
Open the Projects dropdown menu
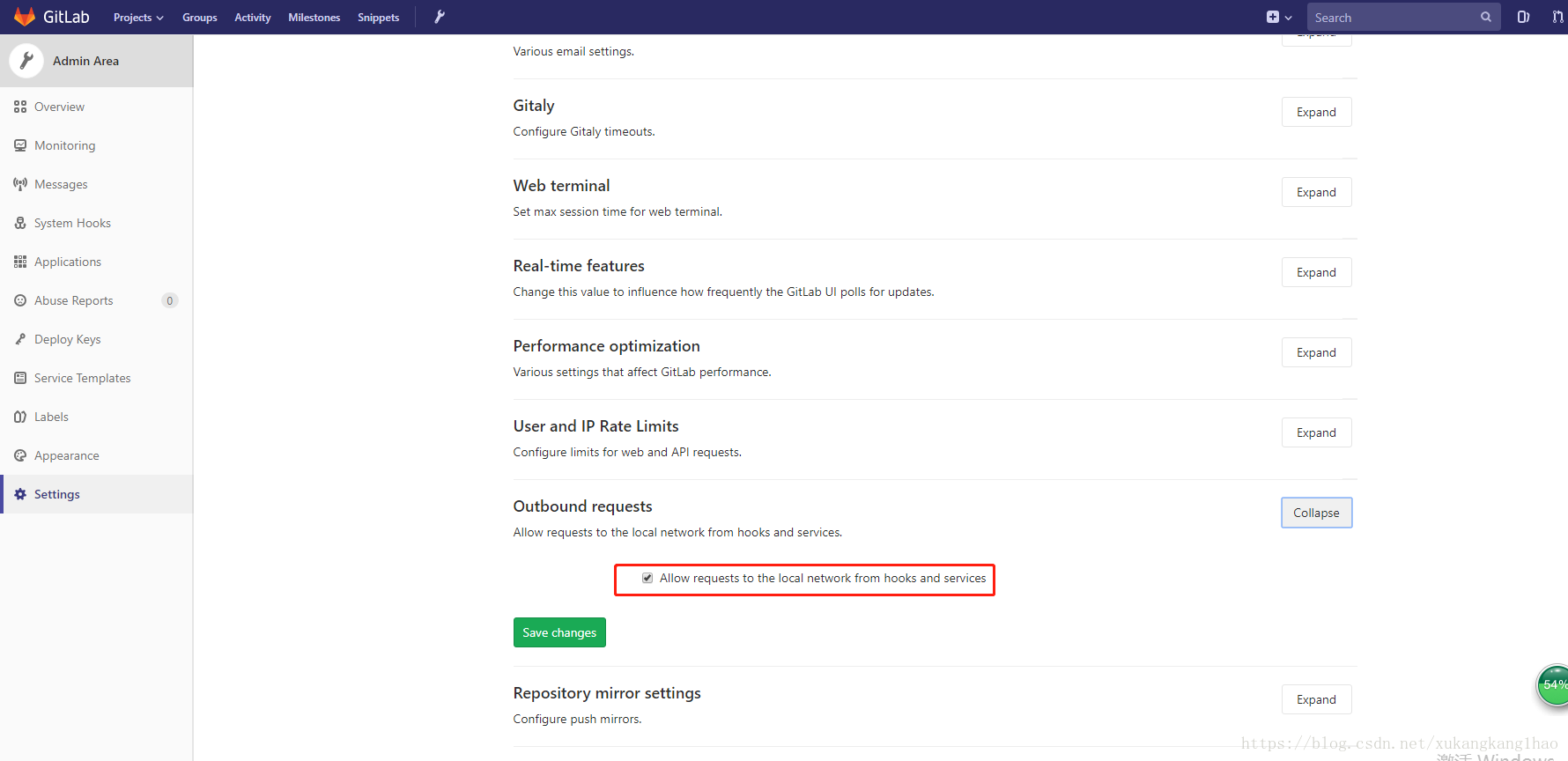(x=138, y=18)
